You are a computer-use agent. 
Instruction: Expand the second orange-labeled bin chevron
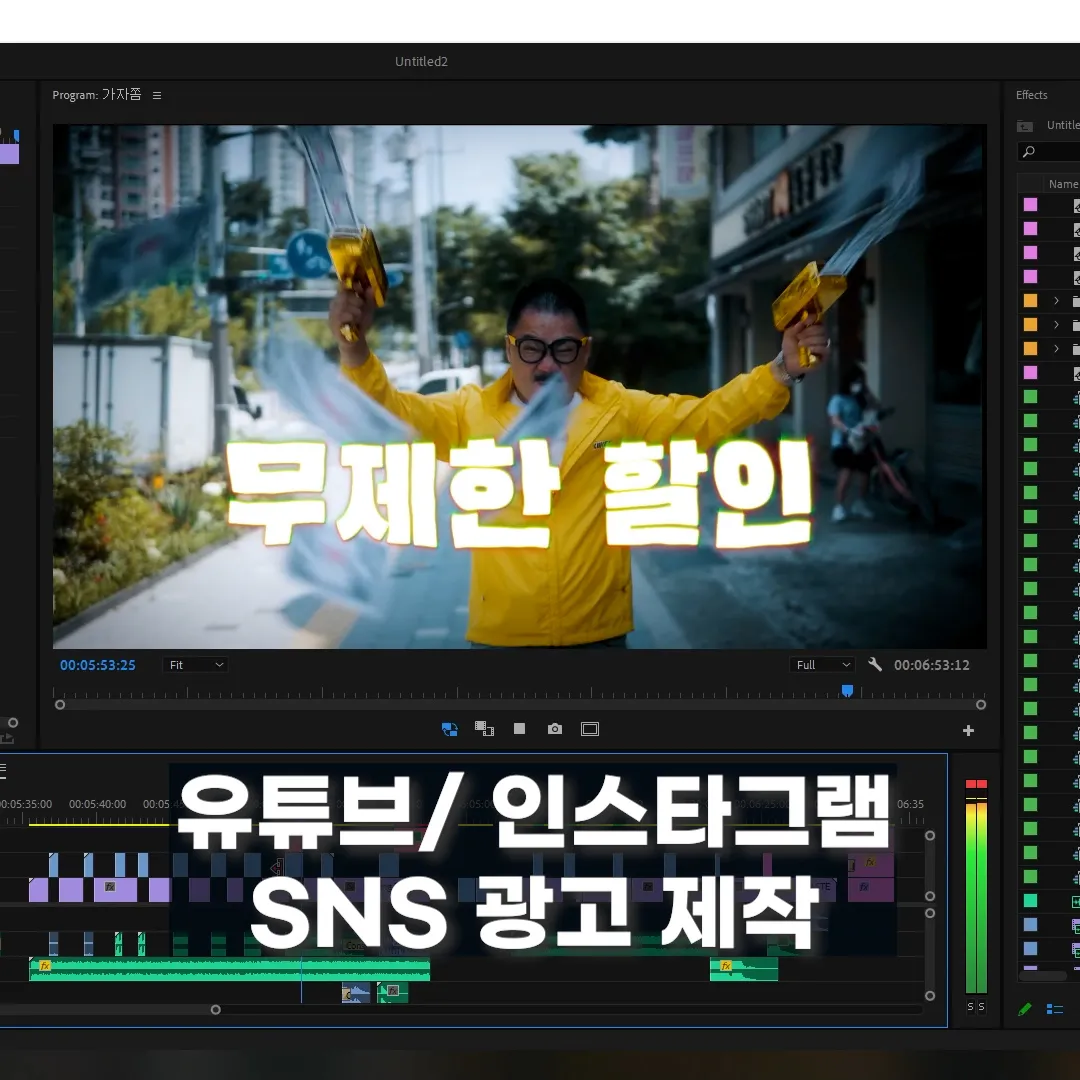click(x=1056, y=324)
